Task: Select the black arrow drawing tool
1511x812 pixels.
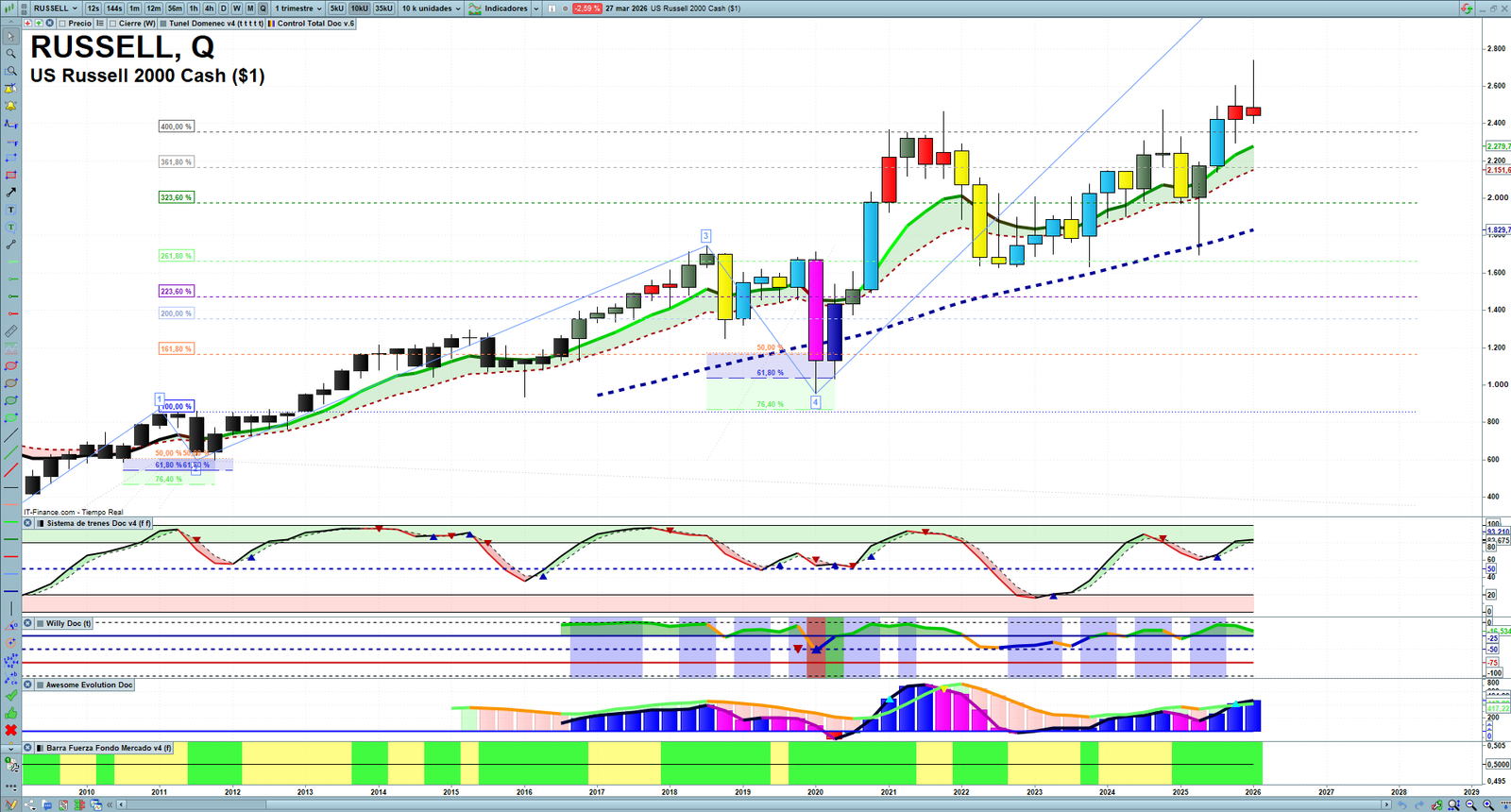Action: [10, 193]
